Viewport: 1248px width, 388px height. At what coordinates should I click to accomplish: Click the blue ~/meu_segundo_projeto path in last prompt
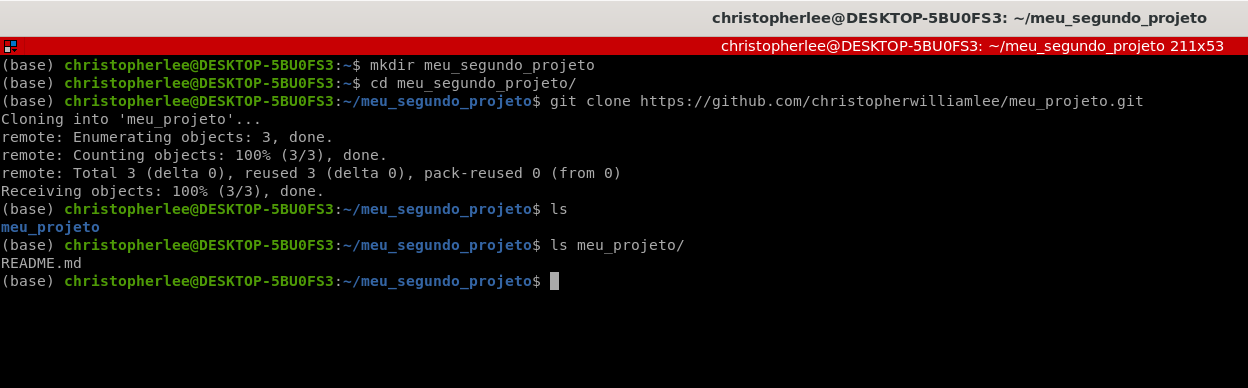coord(437,281)
